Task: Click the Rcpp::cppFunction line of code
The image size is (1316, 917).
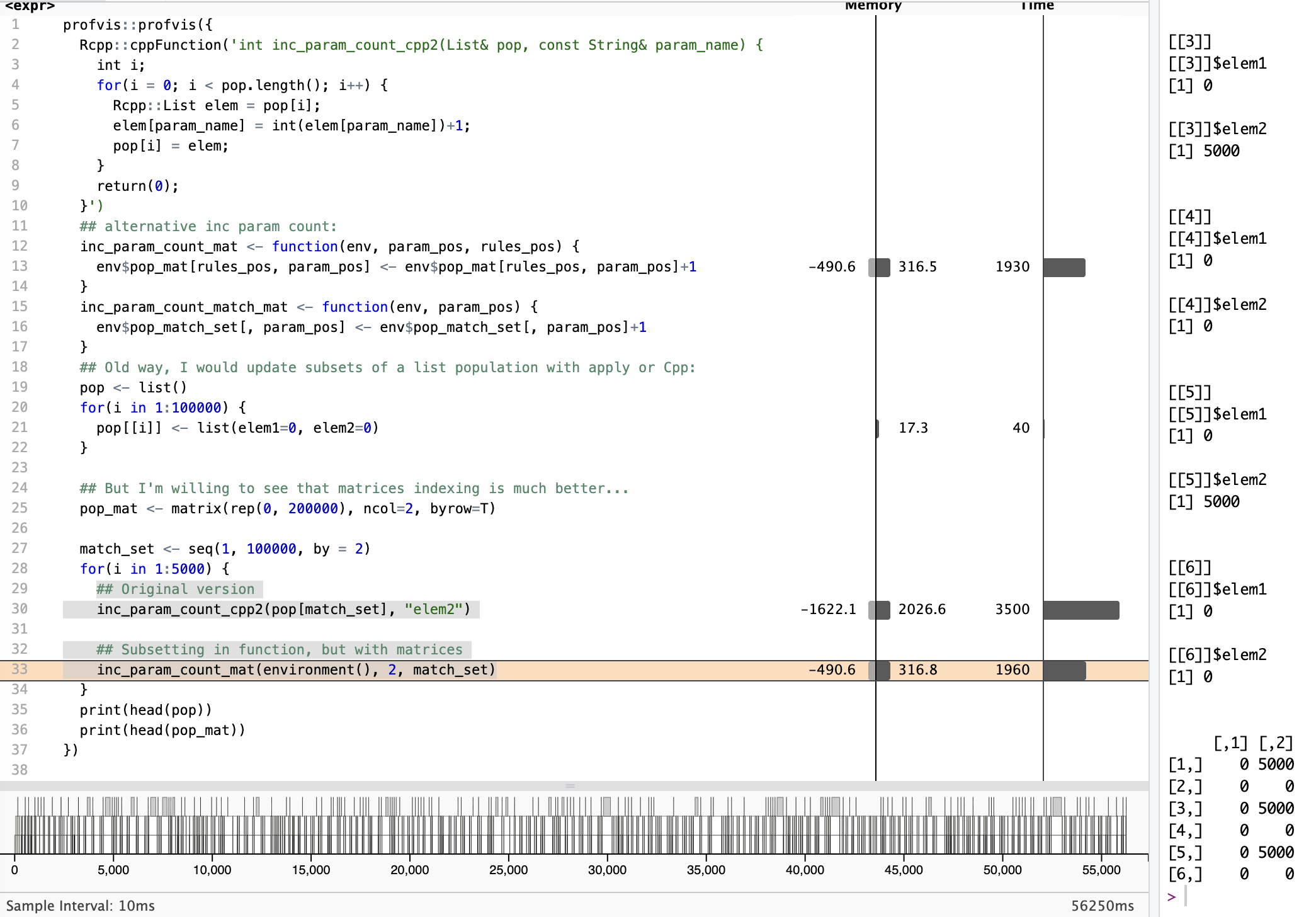Action: tap(421, 45)
